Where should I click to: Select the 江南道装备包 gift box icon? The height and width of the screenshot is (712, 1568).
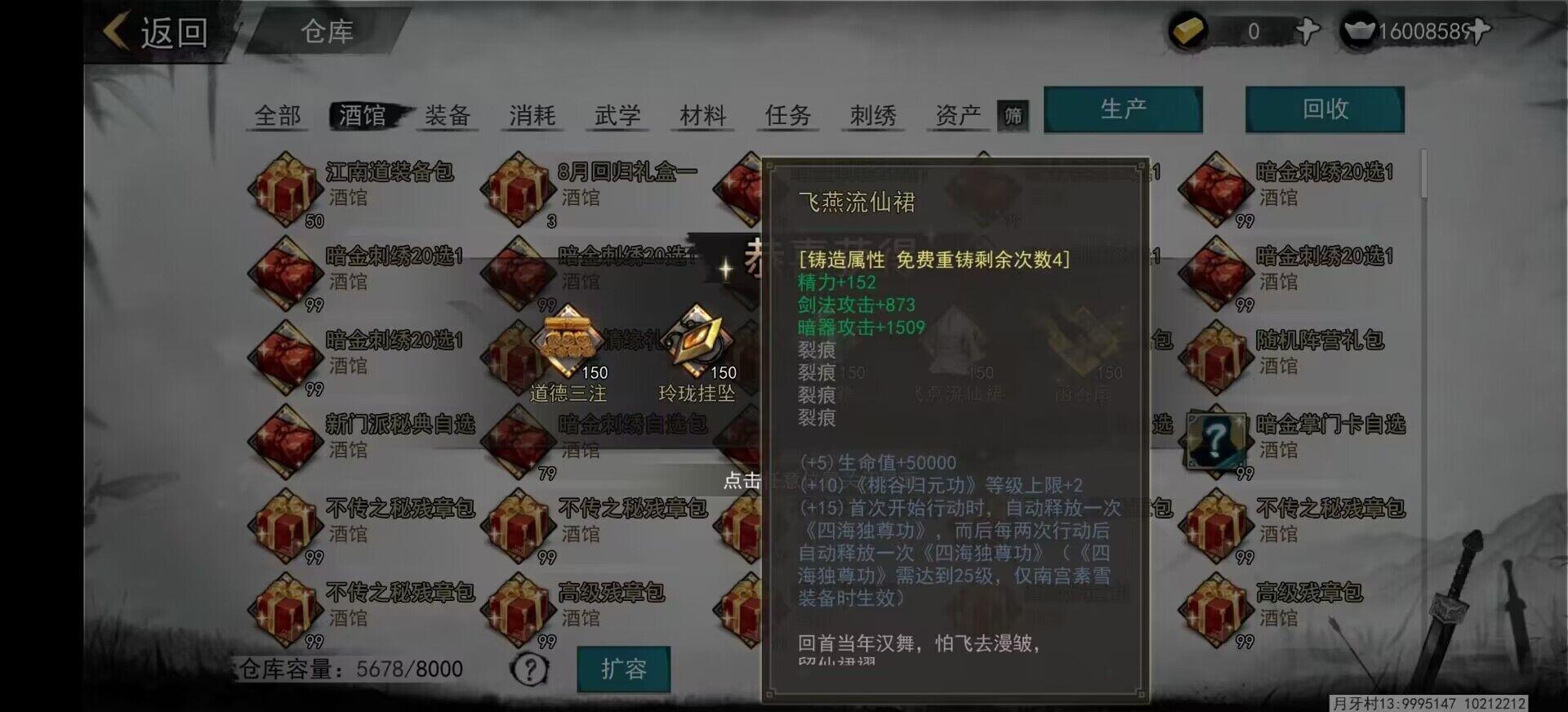click(284, 189)
